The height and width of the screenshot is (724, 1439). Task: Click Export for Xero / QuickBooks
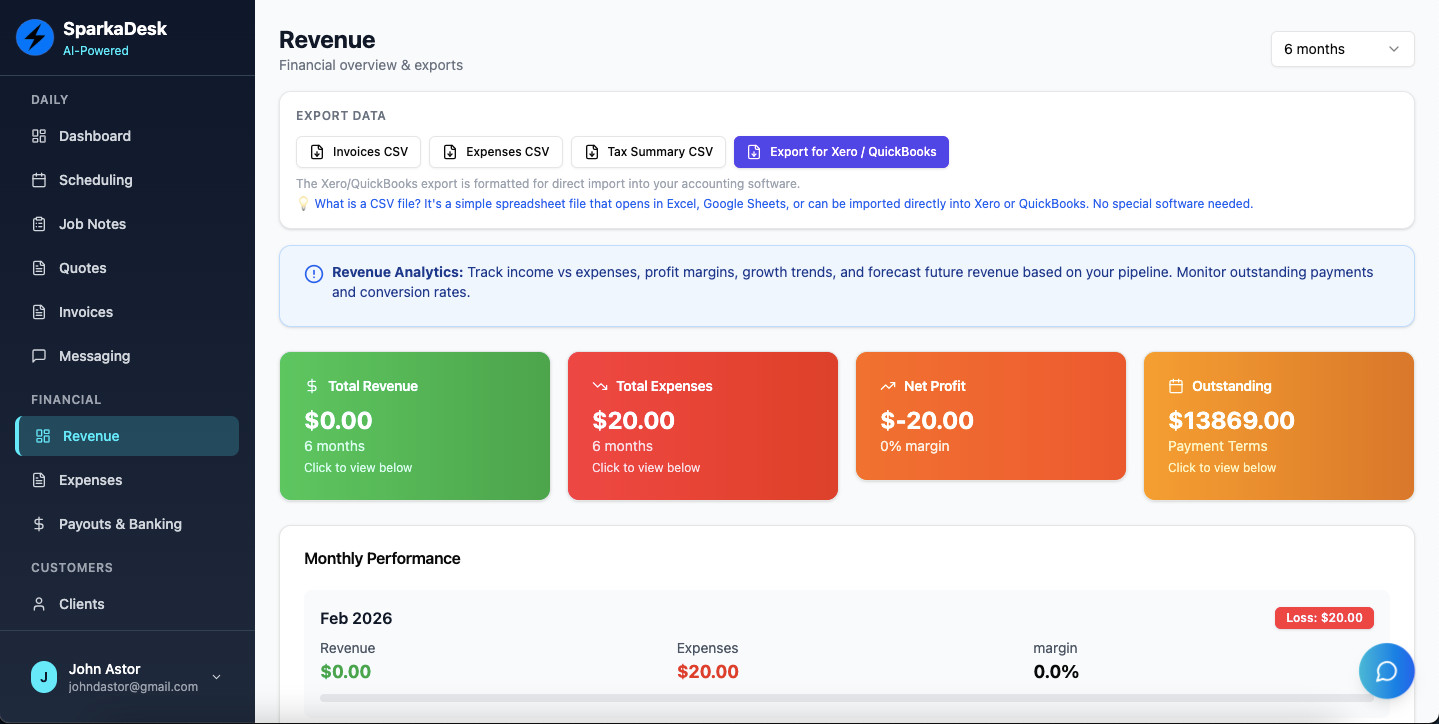click(x=841, y=152)
